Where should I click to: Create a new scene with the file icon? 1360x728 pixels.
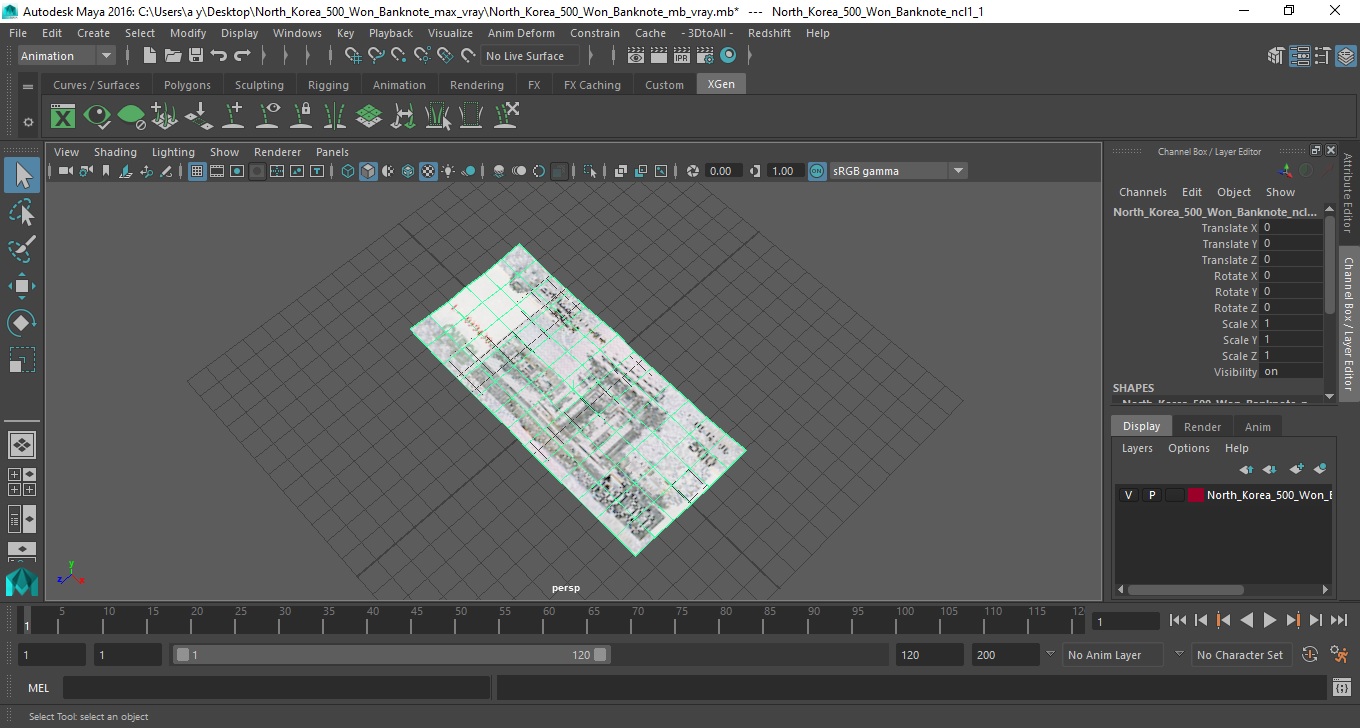click(149, 56)
